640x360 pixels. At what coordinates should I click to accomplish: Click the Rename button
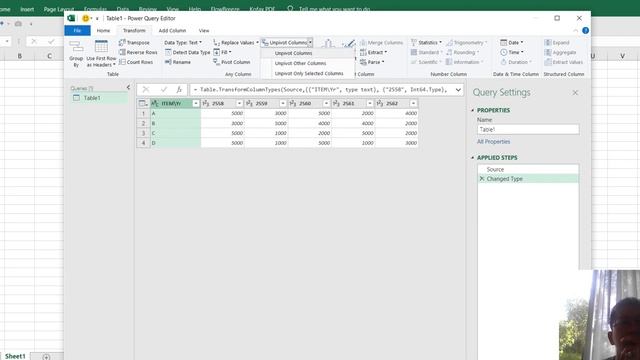click(x=178, y=62)
